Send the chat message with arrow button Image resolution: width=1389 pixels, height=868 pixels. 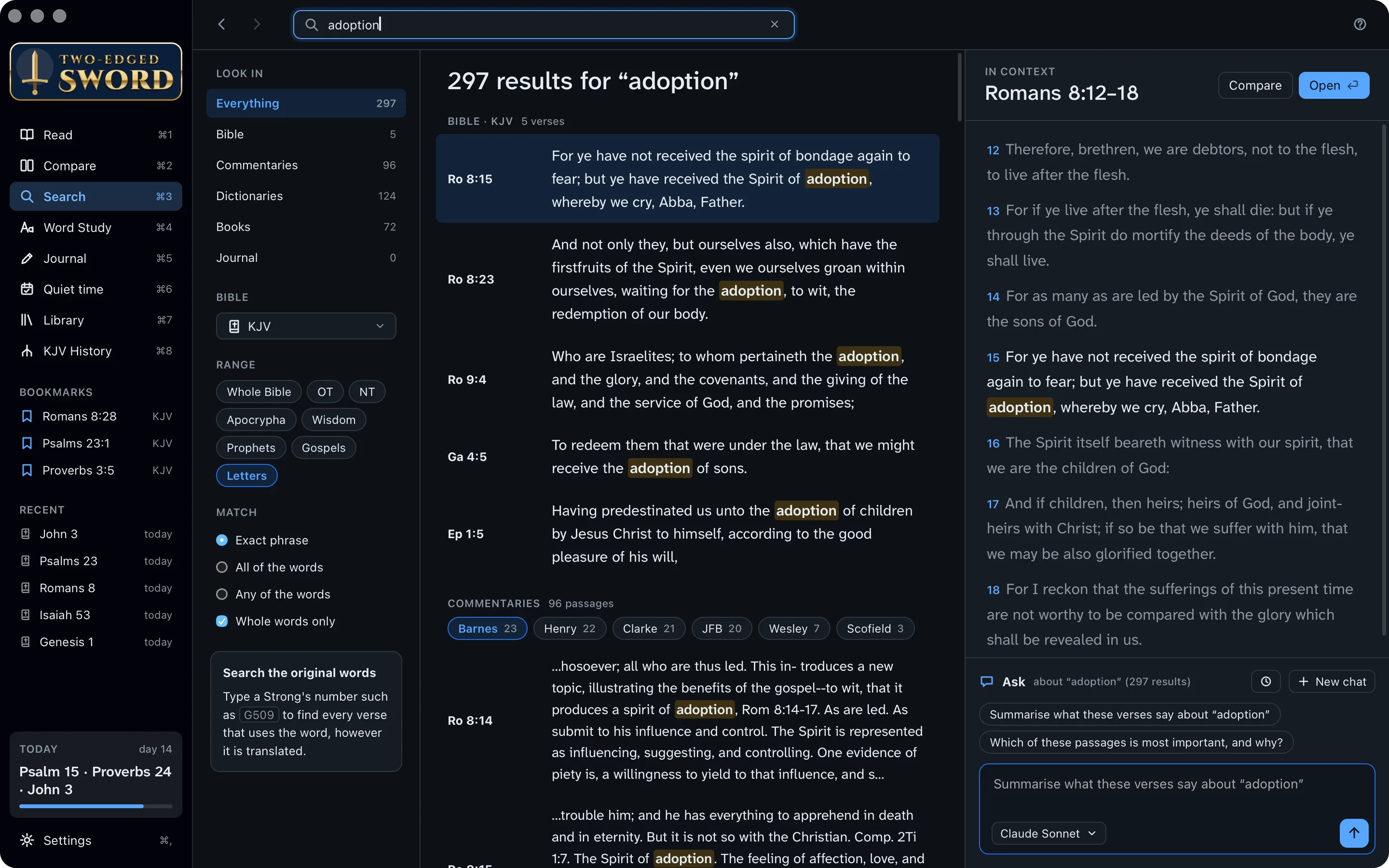[1353, 833]
